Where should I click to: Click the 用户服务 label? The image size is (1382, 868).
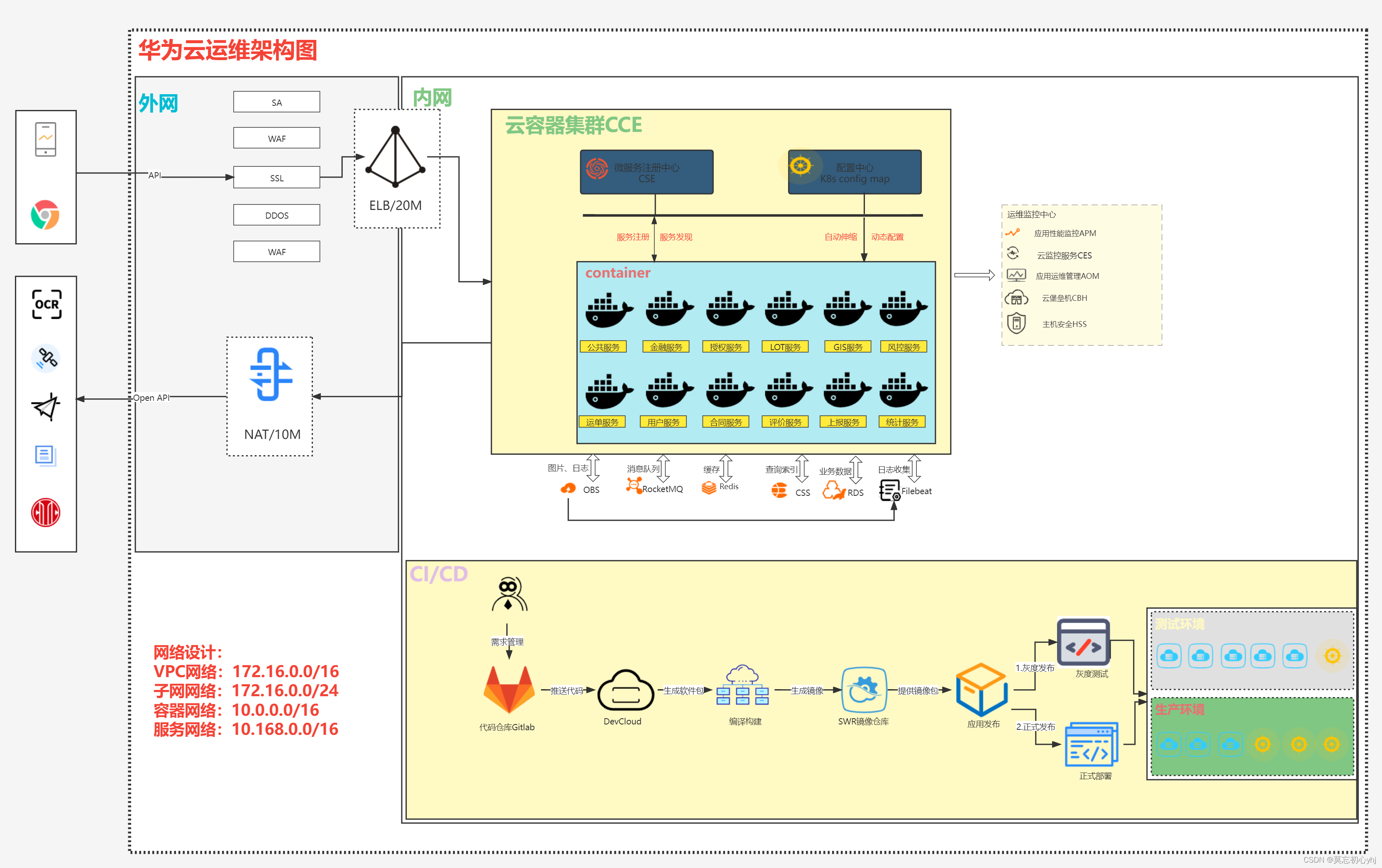[664, 422]
